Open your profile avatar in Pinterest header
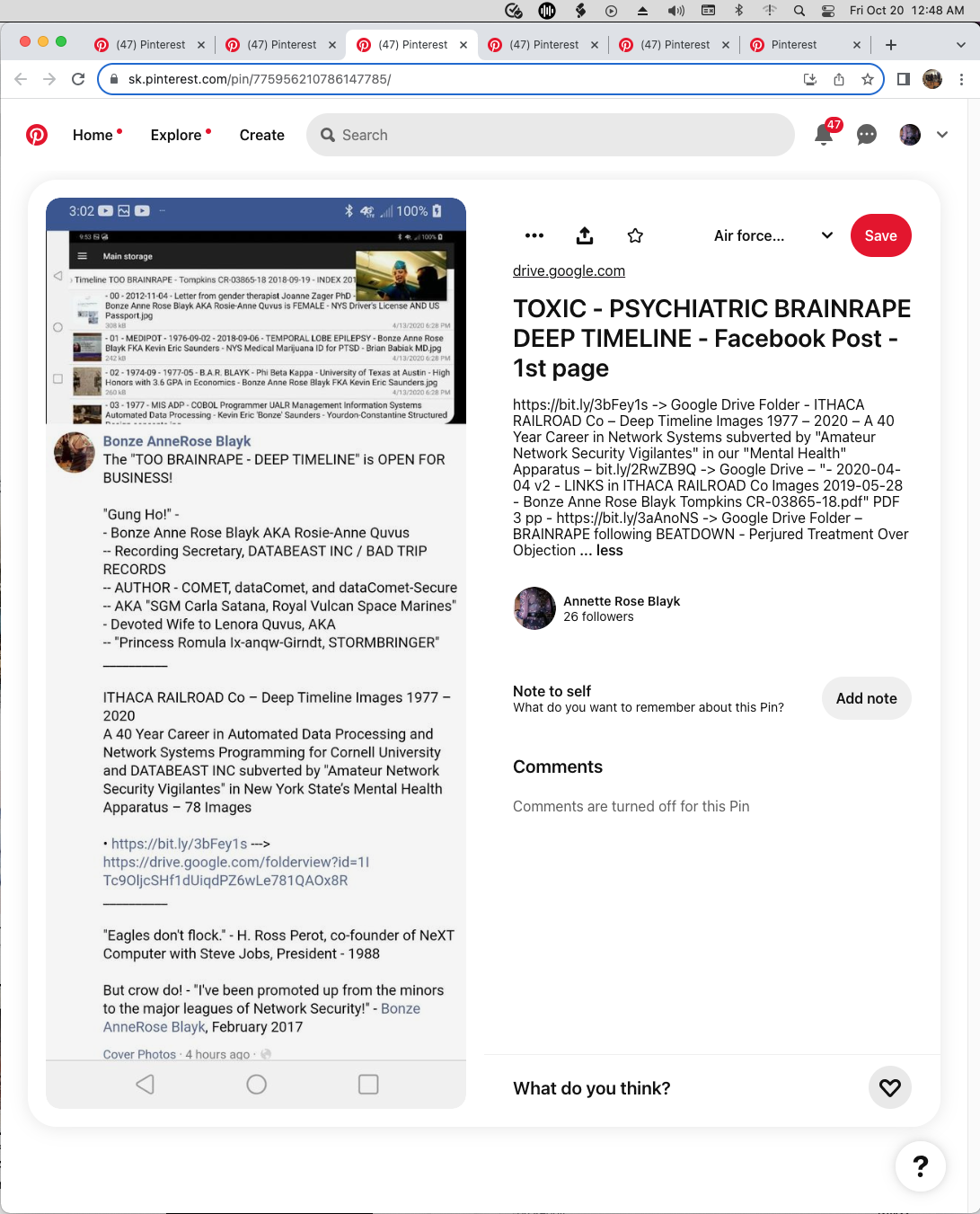Image resolution: width=980 pixels, height=1214 pixels. [910, 135]
